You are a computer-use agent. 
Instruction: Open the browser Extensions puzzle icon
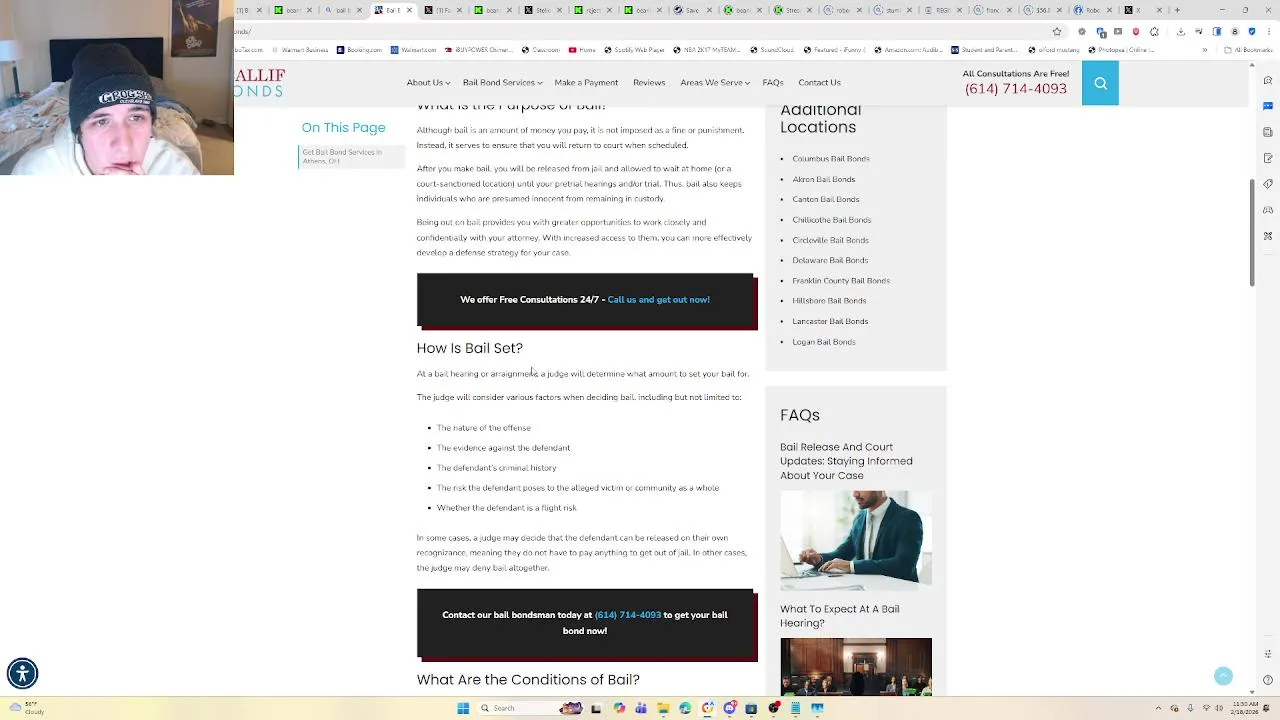(x=1153, y=32)
